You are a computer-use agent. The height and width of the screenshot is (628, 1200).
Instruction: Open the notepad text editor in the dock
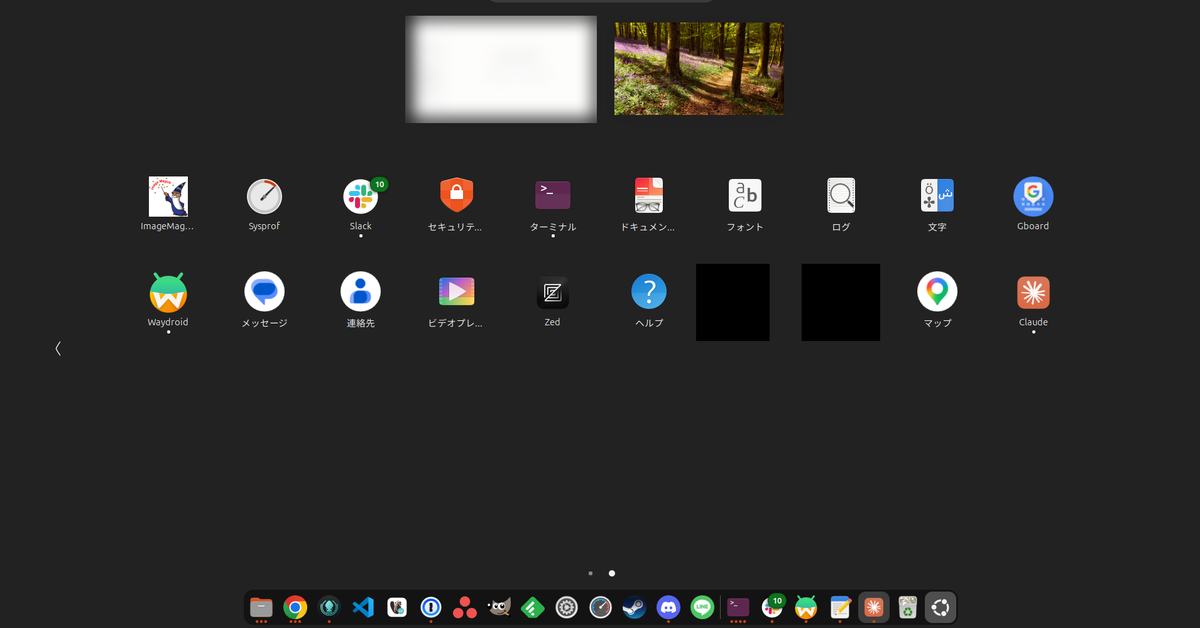[x=840, y=607]
